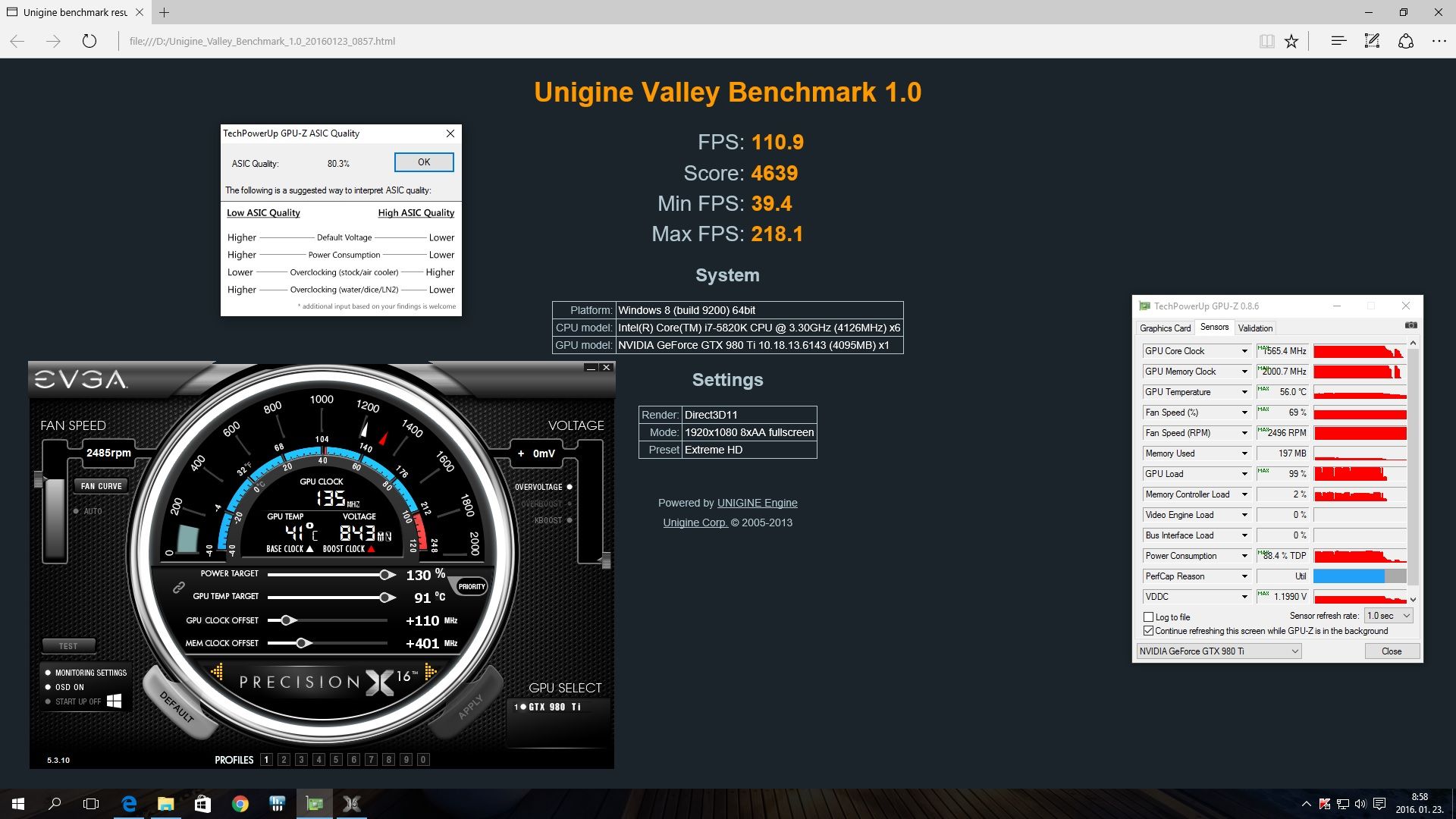The width and height of the screenshot is (1456, 819).
Task: Click the link icon beside Power Target
Action: tap(179, 587)
